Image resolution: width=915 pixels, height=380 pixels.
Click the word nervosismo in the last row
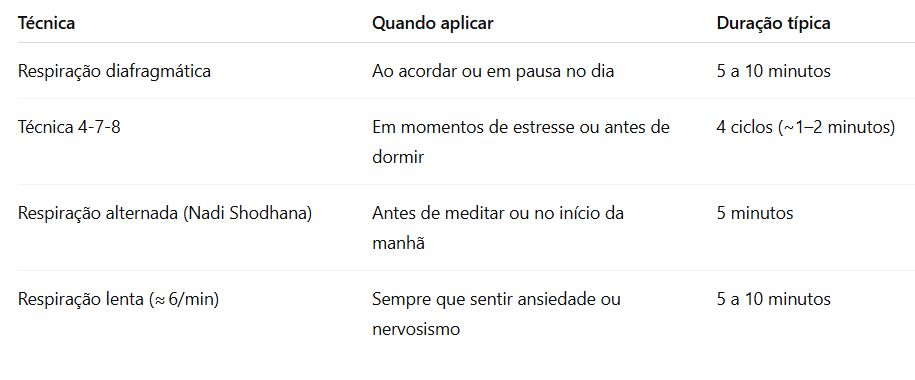tap(416, 330)
